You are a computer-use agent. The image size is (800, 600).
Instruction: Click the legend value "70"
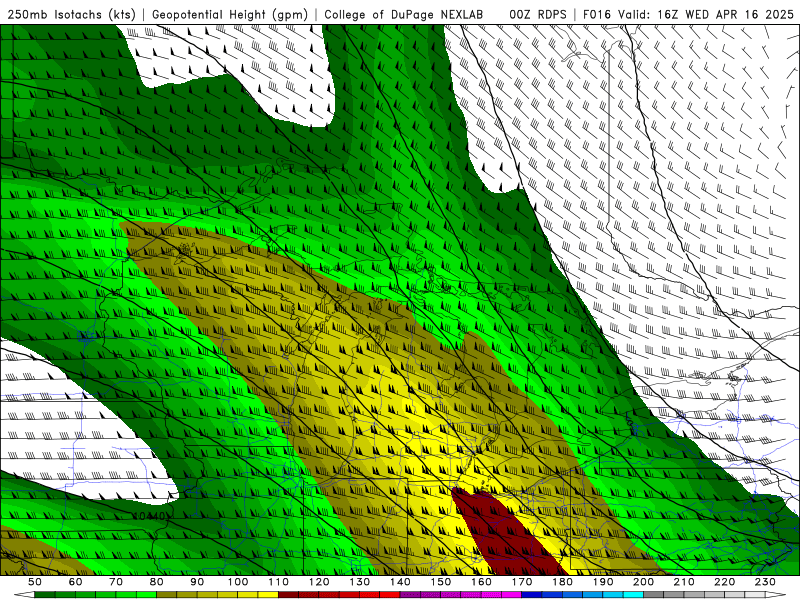(x=116, y=582)
